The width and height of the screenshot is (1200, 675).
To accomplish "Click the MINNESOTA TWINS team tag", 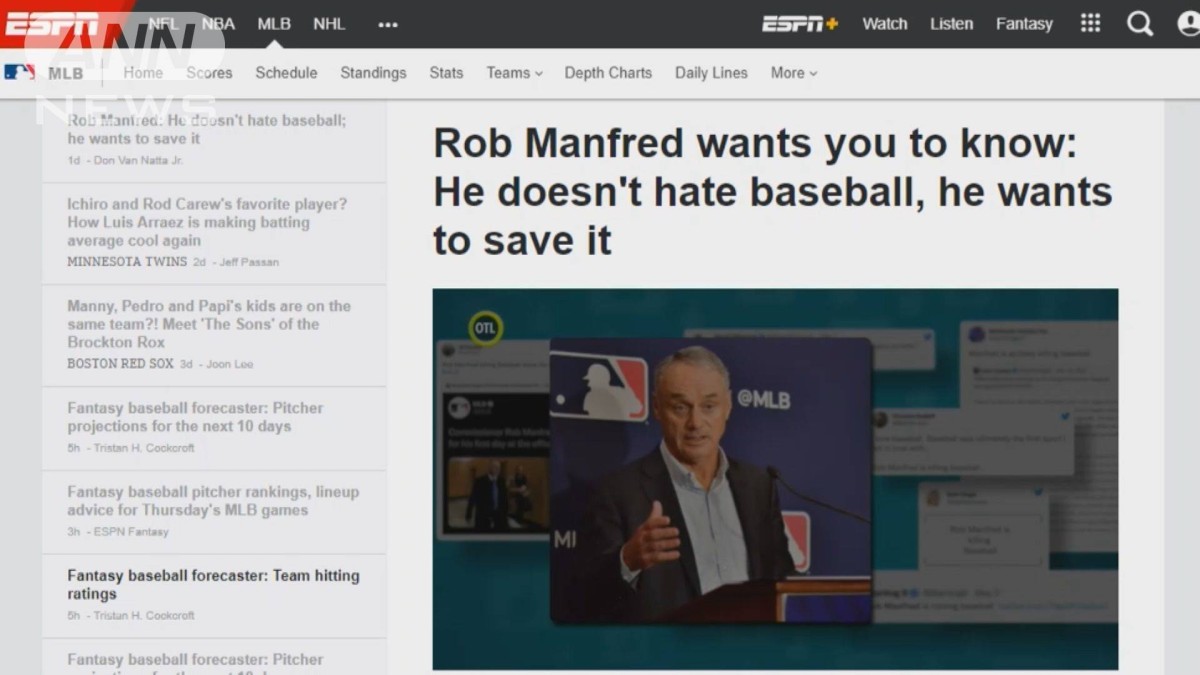I will pyautogui.click(x=127, y=262).
